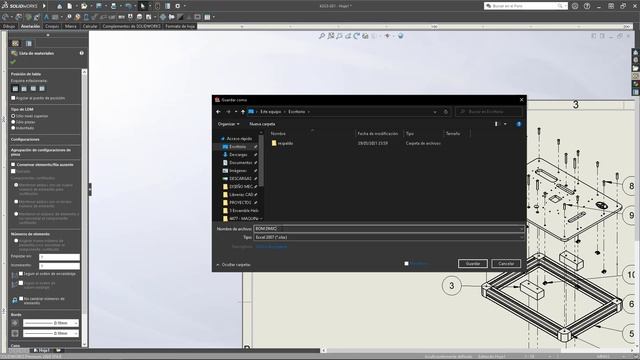Open the first Borde thickness dropdown
640x360 pixels.
(51, 323)
